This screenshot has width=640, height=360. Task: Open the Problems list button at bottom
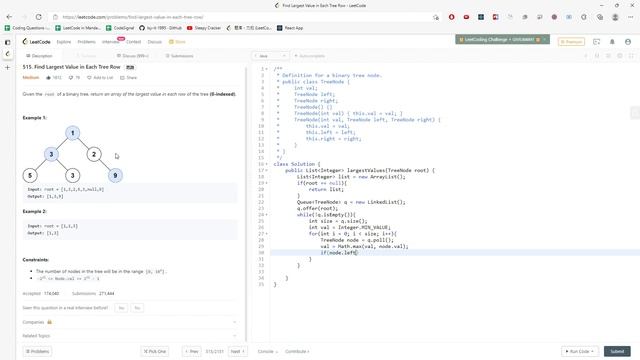pos(37,351)
